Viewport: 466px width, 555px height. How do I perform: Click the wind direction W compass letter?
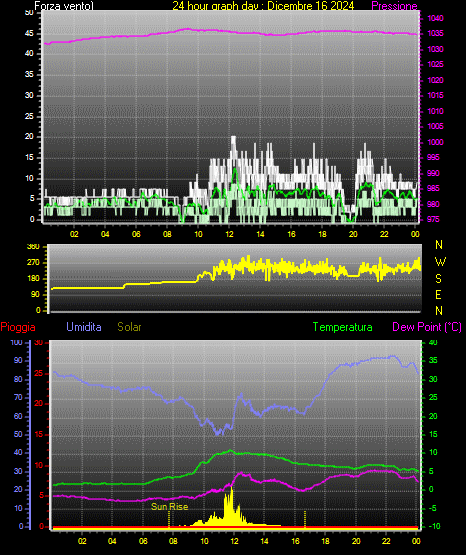[x=440, y=262]
